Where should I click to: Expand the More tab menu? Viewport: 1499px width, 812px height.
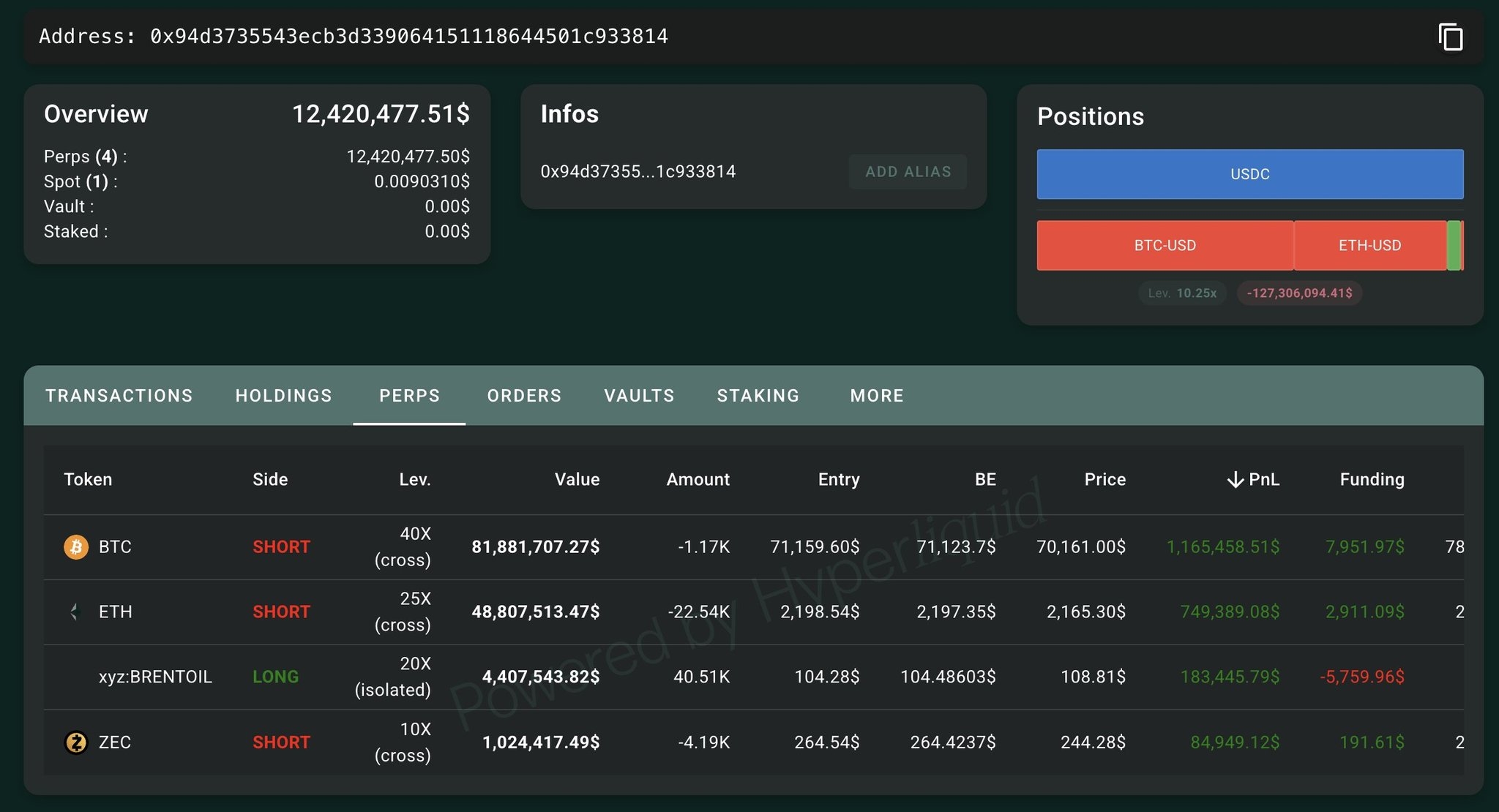(877, 396)
